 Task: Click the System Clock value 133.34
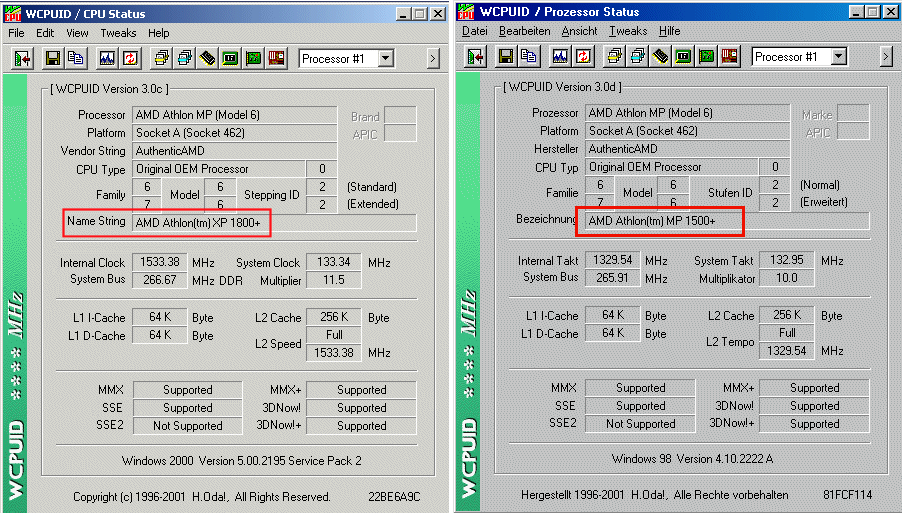point(334,262)
